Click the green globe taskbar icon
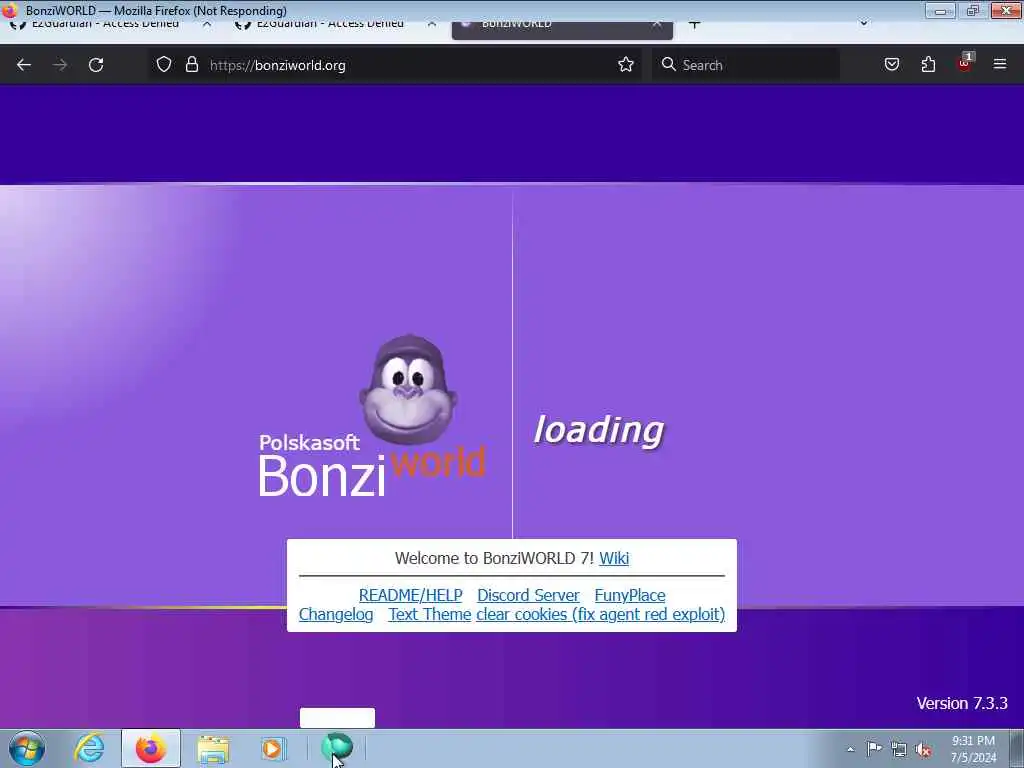 336,747
